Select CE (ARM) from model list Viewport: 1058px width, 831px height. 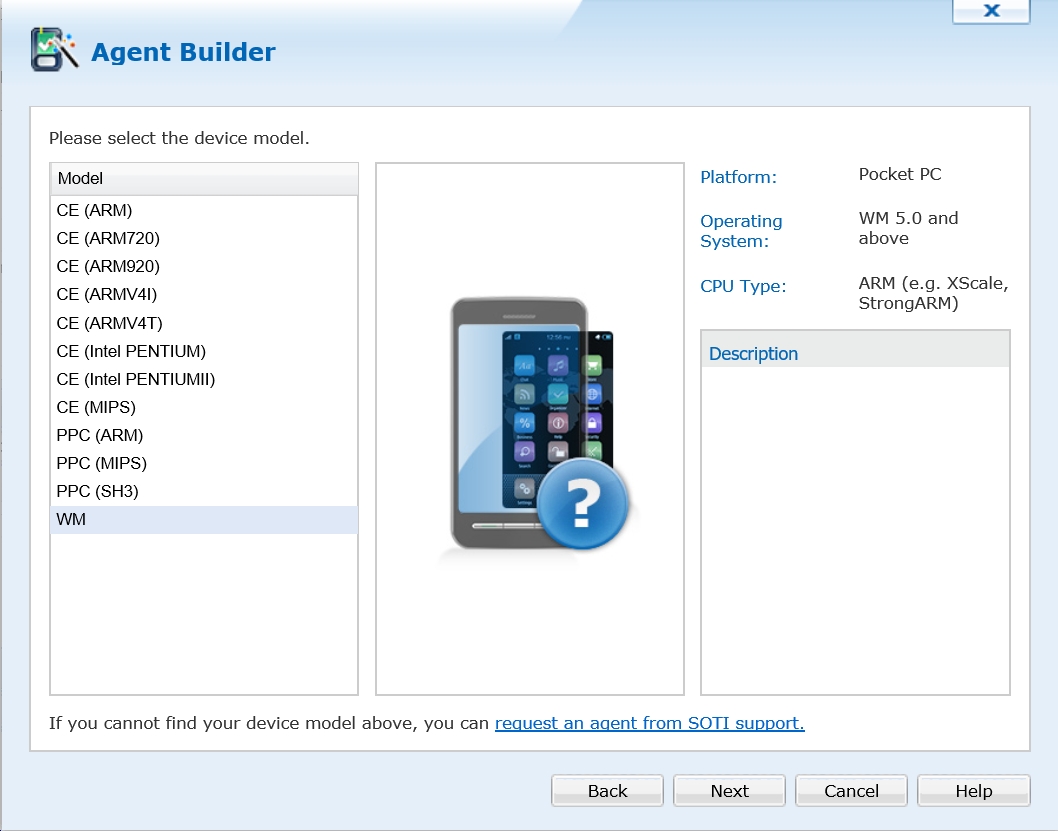[x=95, y=210]
